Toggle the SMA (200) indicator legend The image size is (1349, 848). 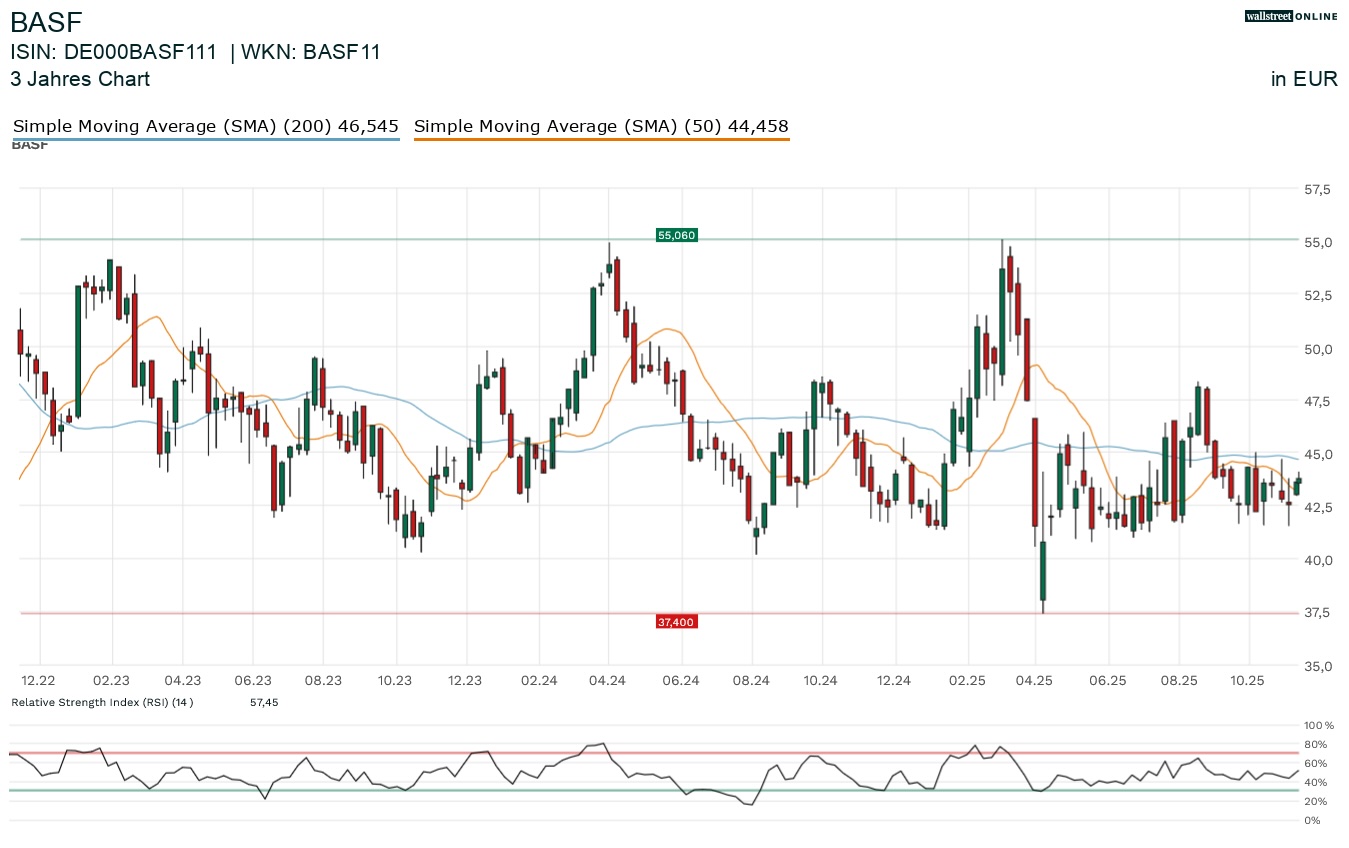point(205,126)
